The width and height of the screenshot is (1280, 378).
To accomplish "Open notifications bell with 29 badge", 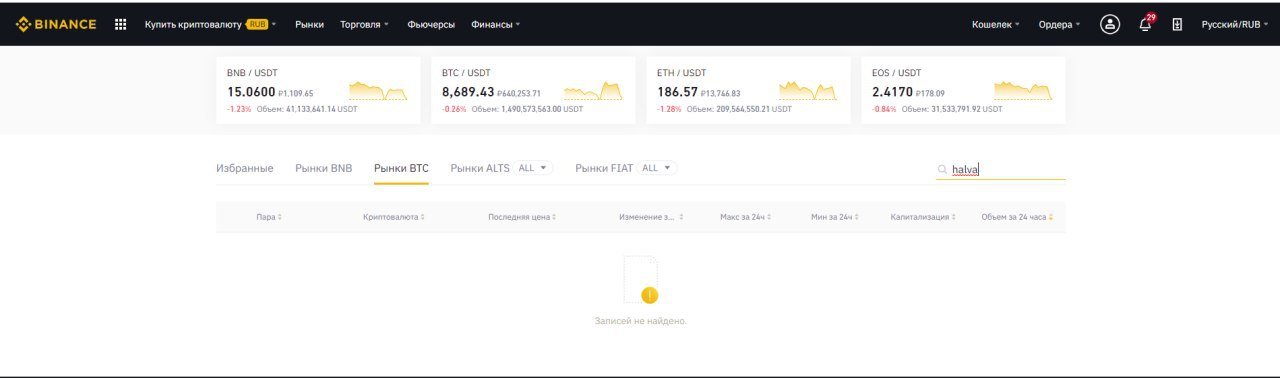I will (1146, 24).
